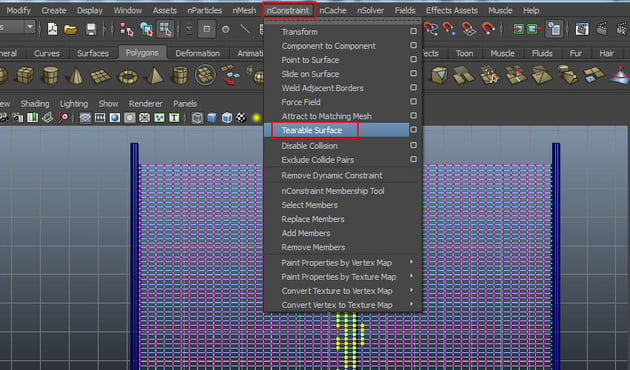This screenshot has width=630, height=370.
Task: Switch to the Polygons shelf tab
Action: (142, 53)
